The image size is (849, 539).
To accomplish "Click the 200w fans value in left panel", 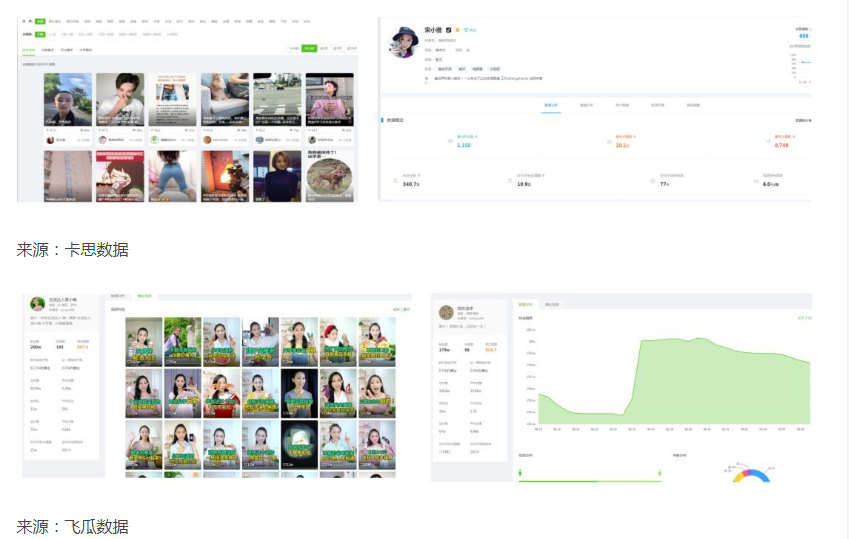I will click(x=36, y=347).
